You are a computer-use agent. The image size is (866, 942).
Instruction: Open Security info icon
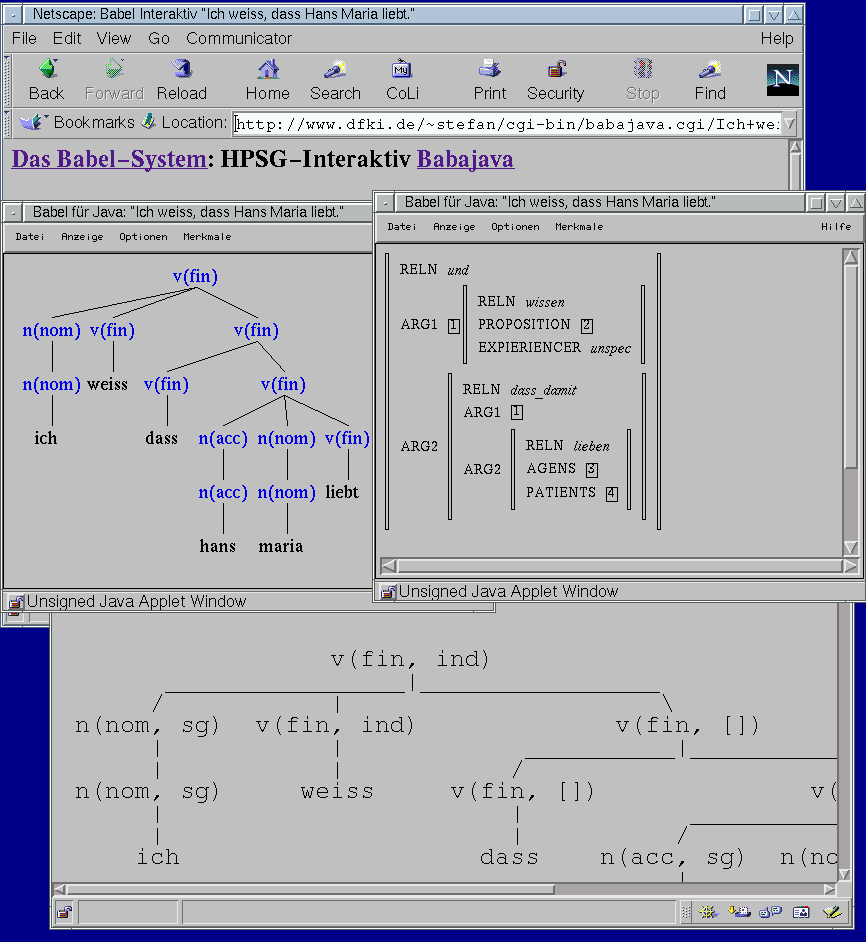point(556,69)
